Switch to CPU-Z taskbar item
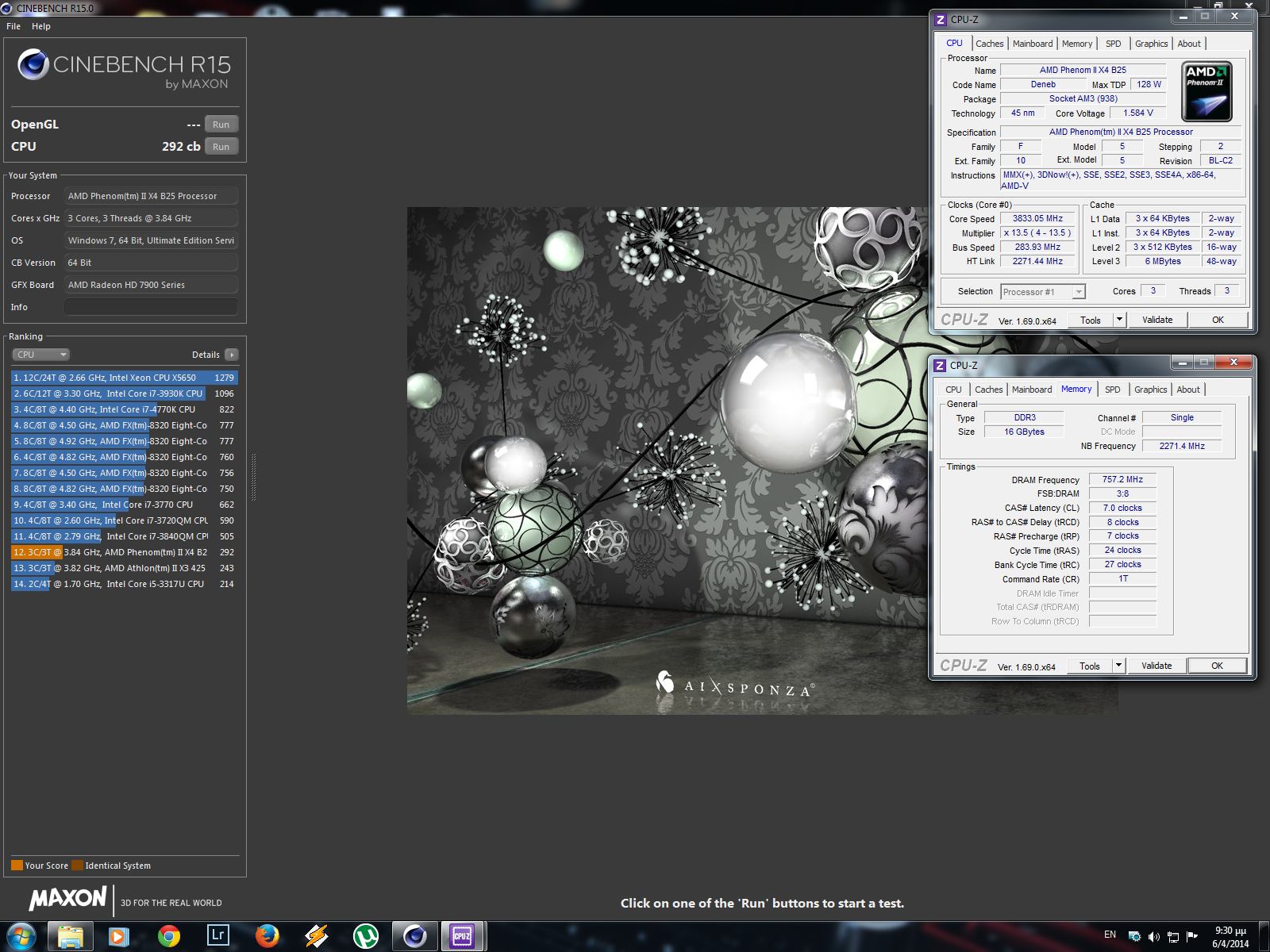The height and width of the screenshot is (952, 1270). pyautogui.click(x=463, y=937)
